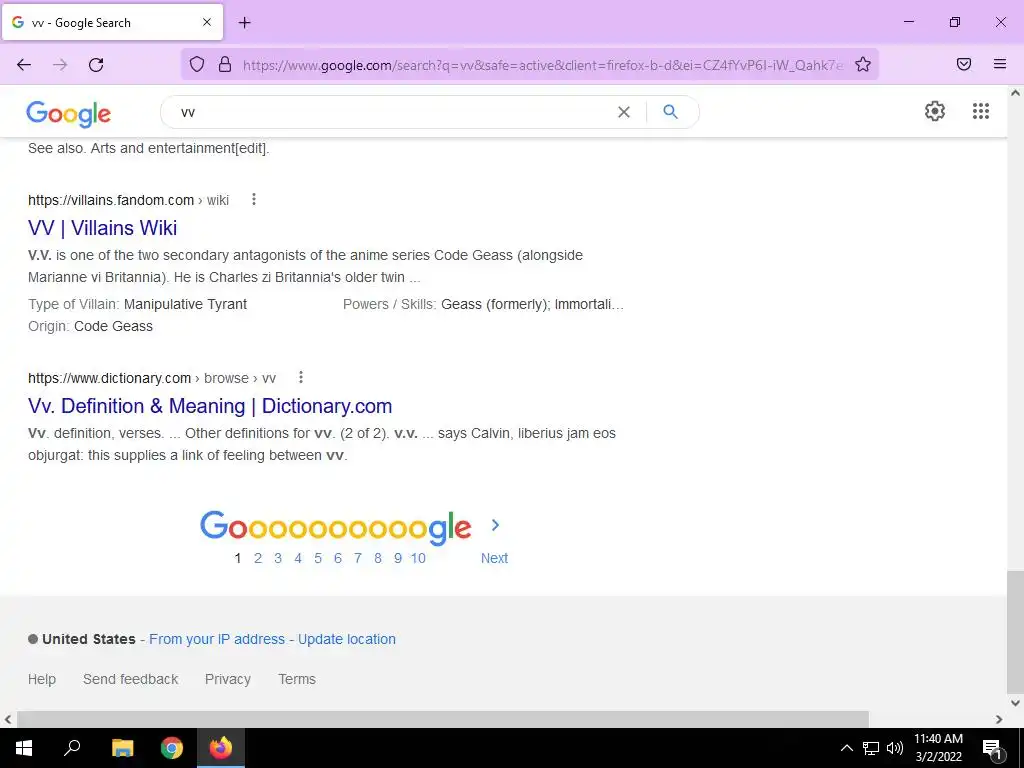
Task: Open the Terms footer link
Action: (297, 679)
